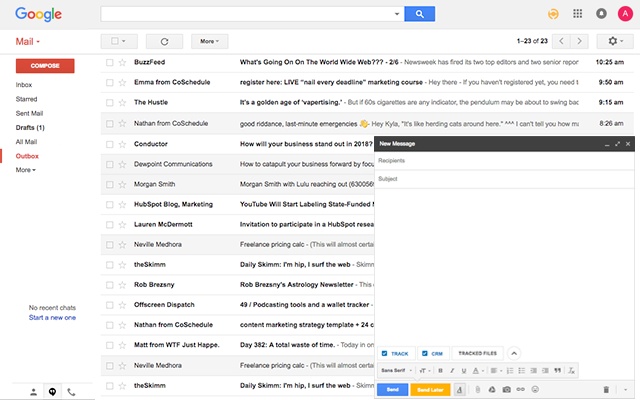Screen dimensions: 640x400
Task: Open the text size dropdown
Action: 425,371
